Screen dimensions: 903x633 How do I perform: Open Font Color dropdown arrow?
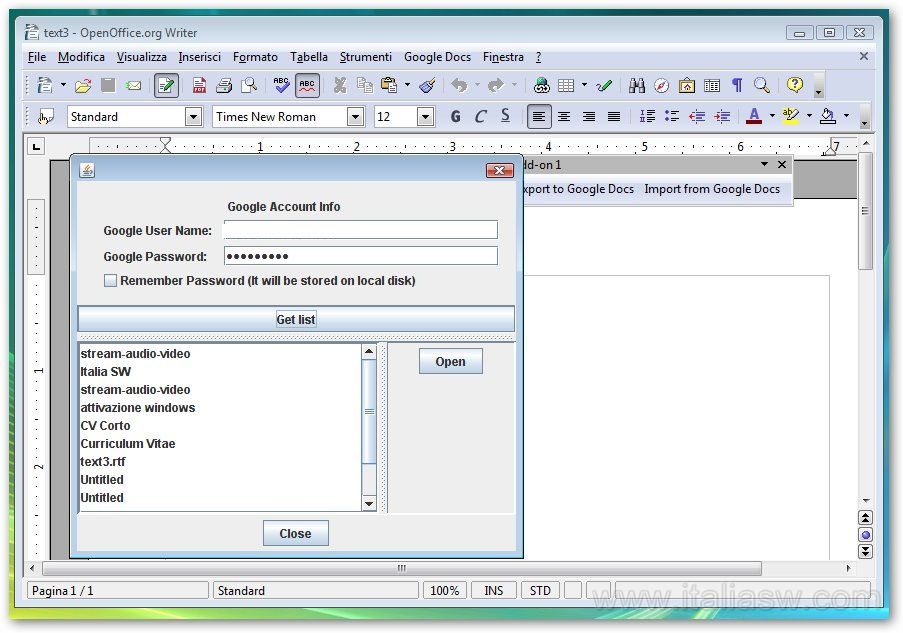(x=772, y=116)
